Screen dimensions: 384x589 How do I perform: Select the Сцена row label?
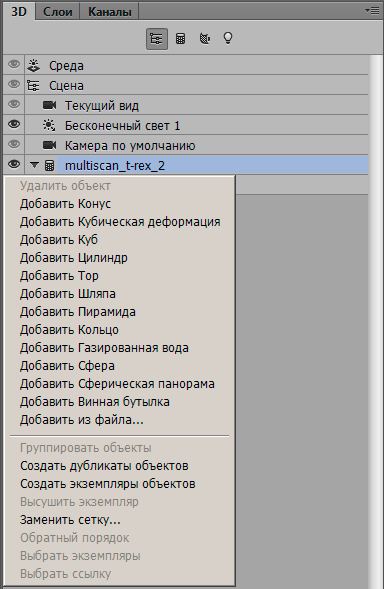point(66,86)
